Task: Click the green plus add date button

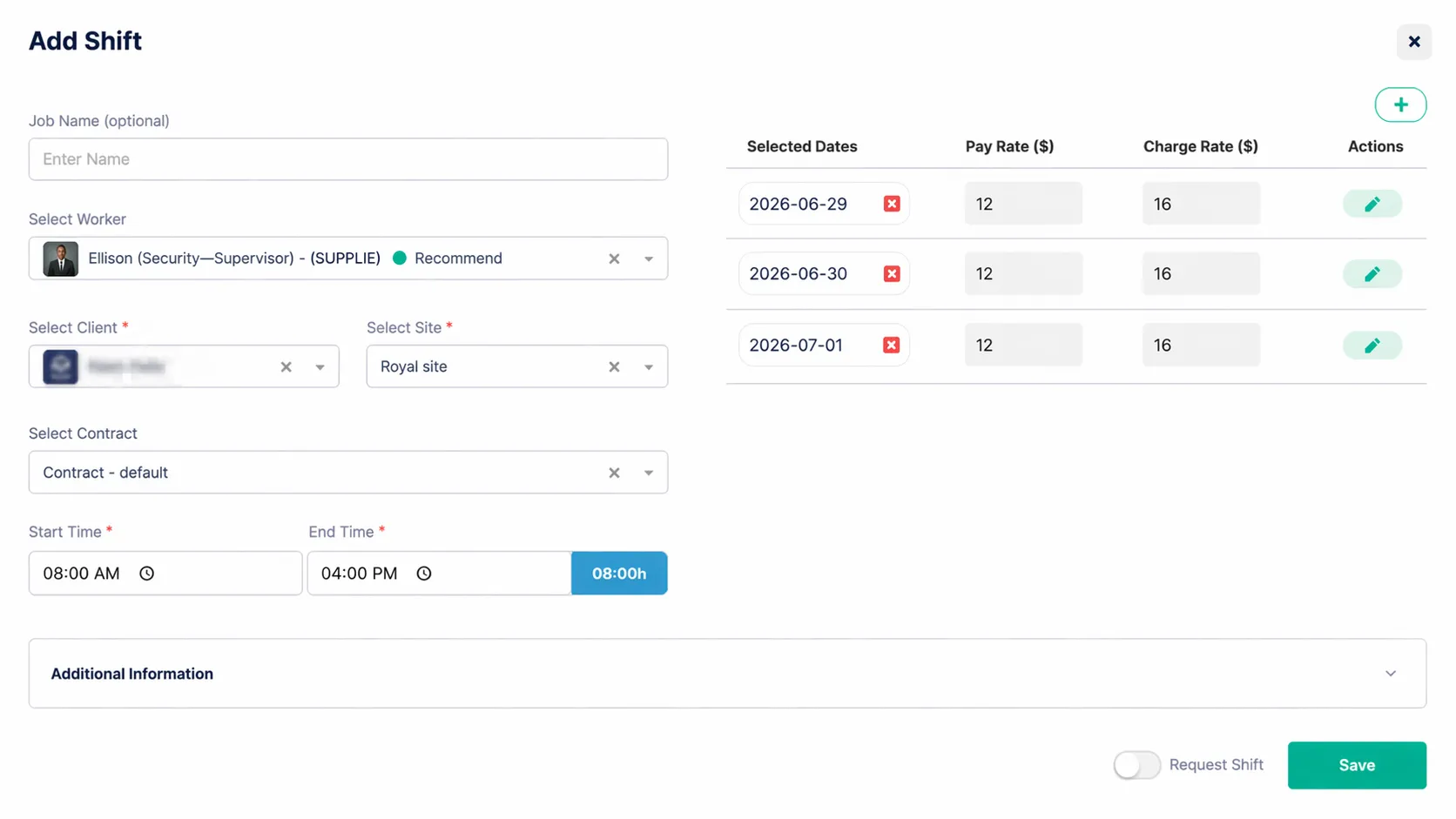Action: [x=1399, y=105]
